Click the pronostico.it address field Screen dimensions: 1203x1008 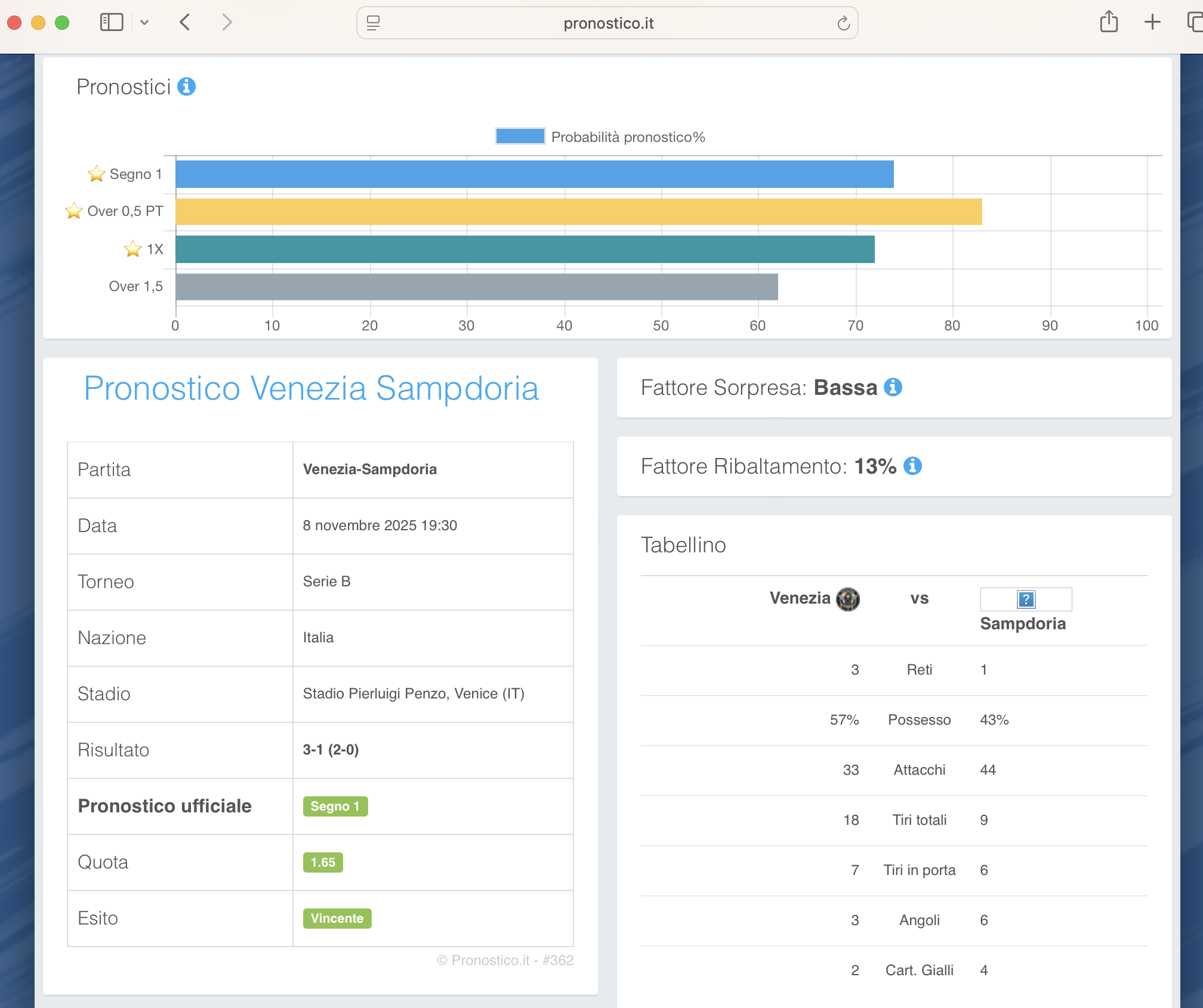[x=608, y=23]
